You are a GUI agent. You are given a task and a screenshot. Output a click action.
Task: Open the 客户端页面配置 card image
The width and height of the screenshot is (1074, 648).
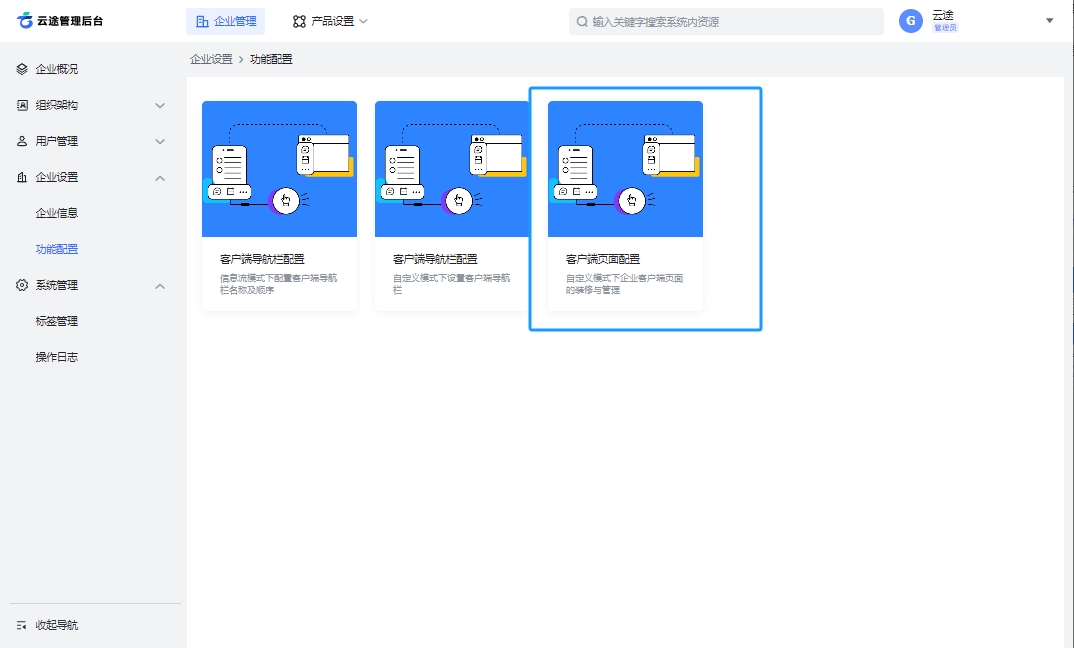pyautogui.click(x=625, y=169)
